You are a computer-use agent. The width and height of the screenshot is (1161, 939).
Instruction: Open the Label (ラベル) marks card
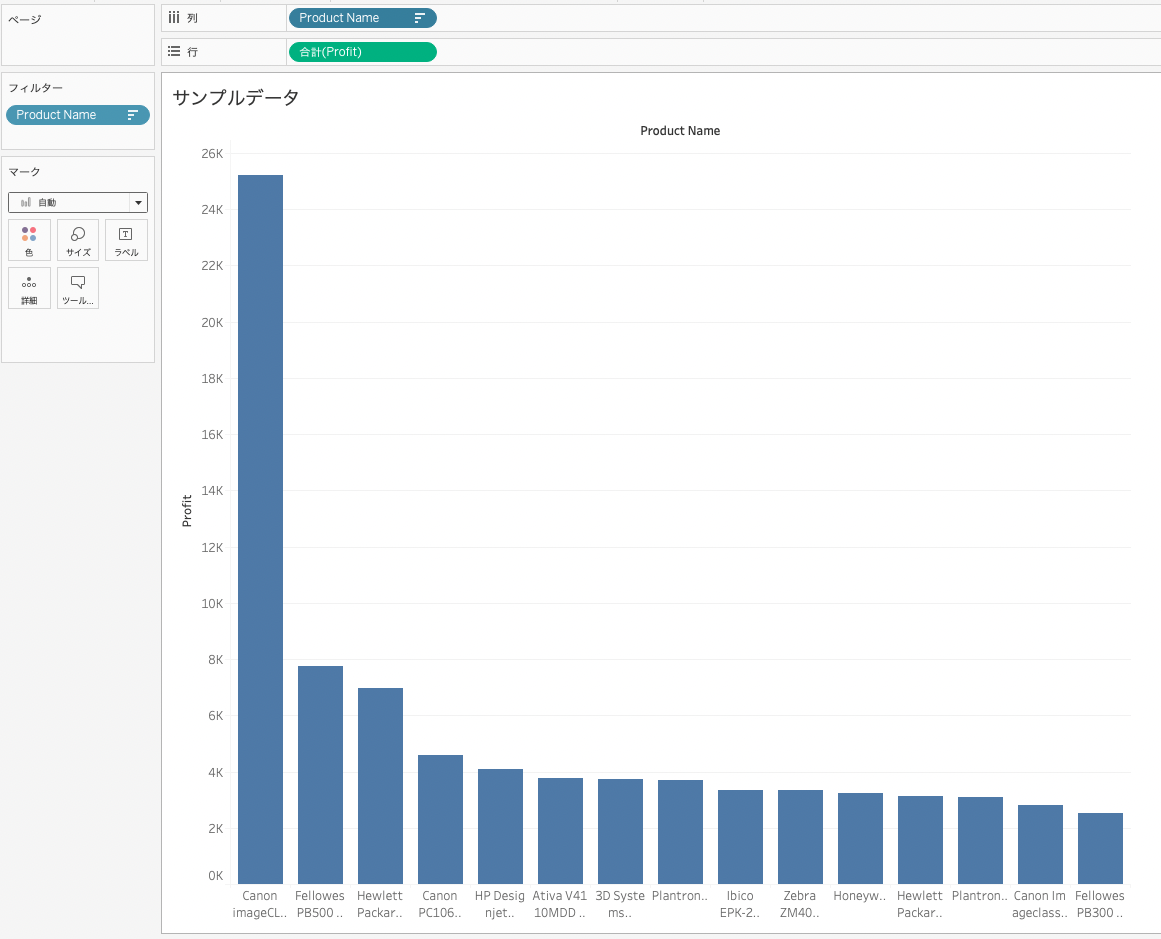(x=127, y=240)
